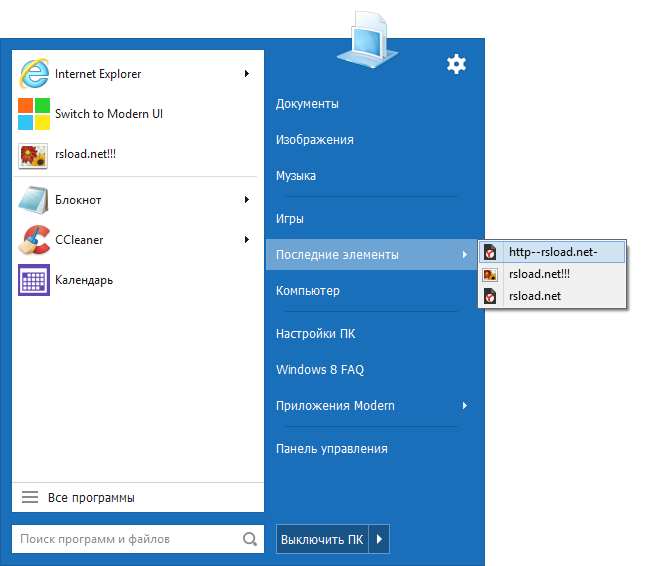Click the magnifier icon in the search box
Viewport: 648px width, 566px height.
point(250,539)
